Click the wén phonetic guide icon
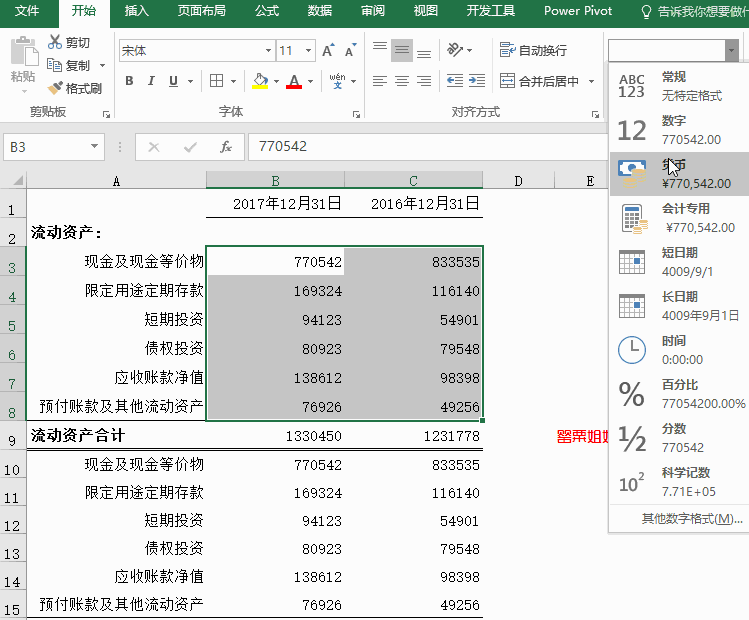This screenshot has width=749, height=620. pyautogui.click(x=337, y=81)
